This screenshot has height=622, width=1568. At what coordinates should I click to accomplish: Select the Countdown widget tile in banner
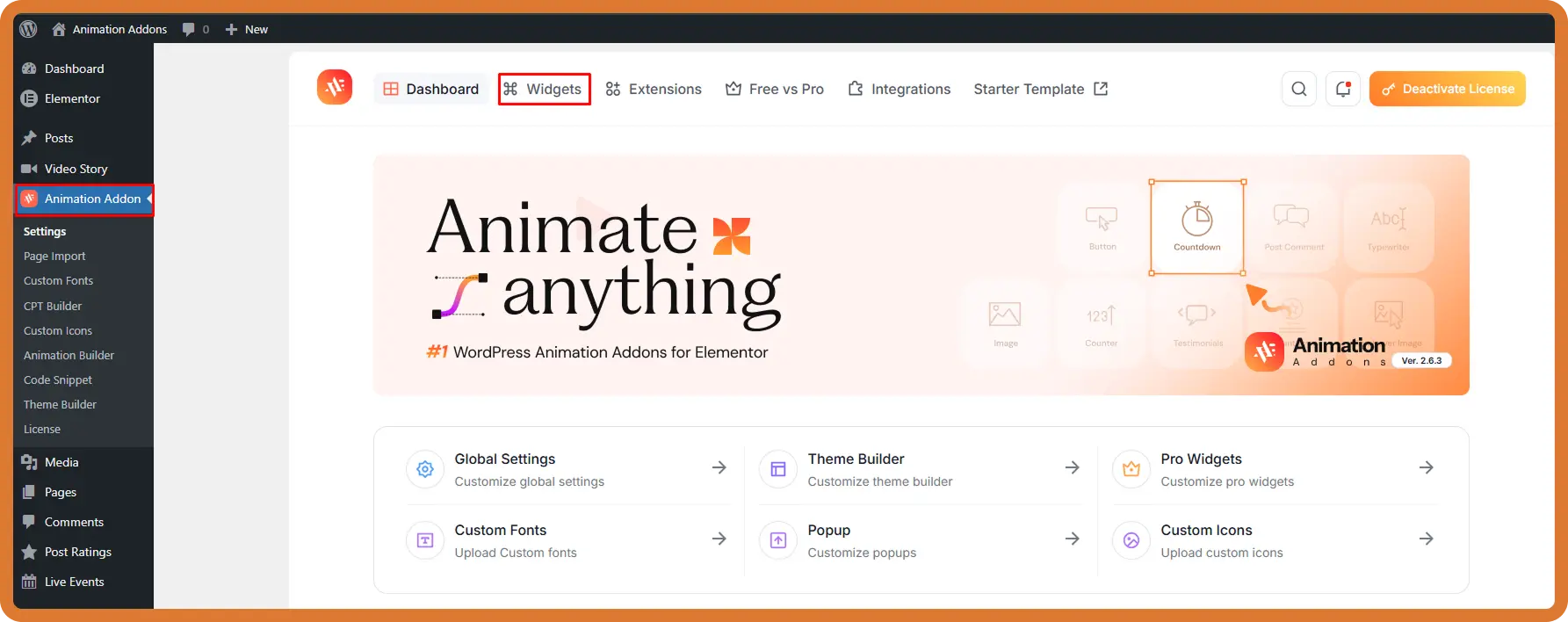tap(1196, 227)
